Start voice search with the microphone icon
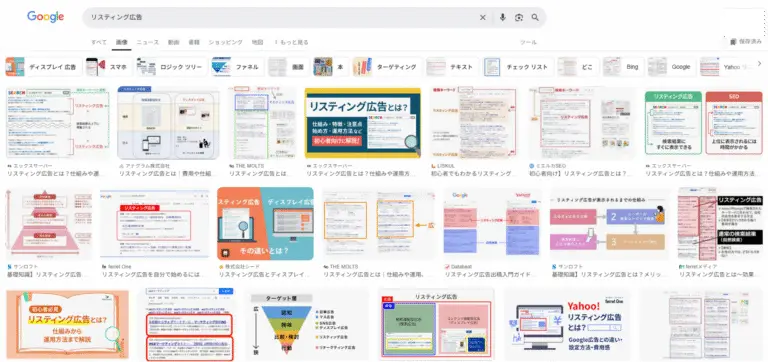Screen dimensions: 768x362 (503, 18)
